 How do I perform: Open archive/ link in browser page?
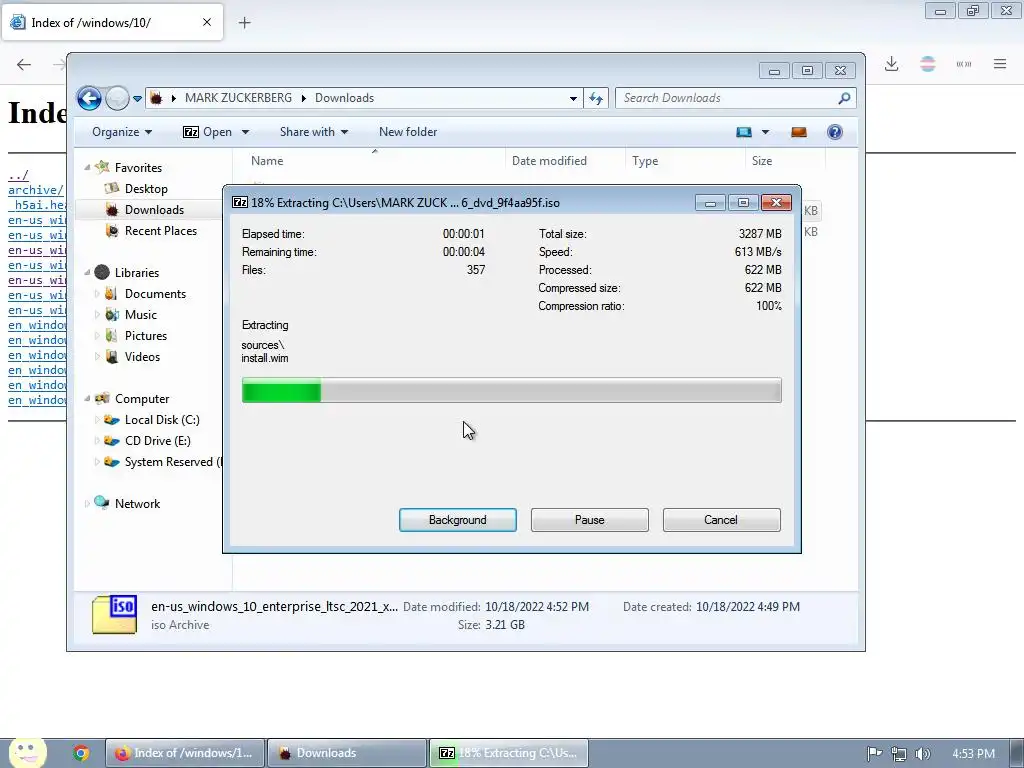(35, 190)
